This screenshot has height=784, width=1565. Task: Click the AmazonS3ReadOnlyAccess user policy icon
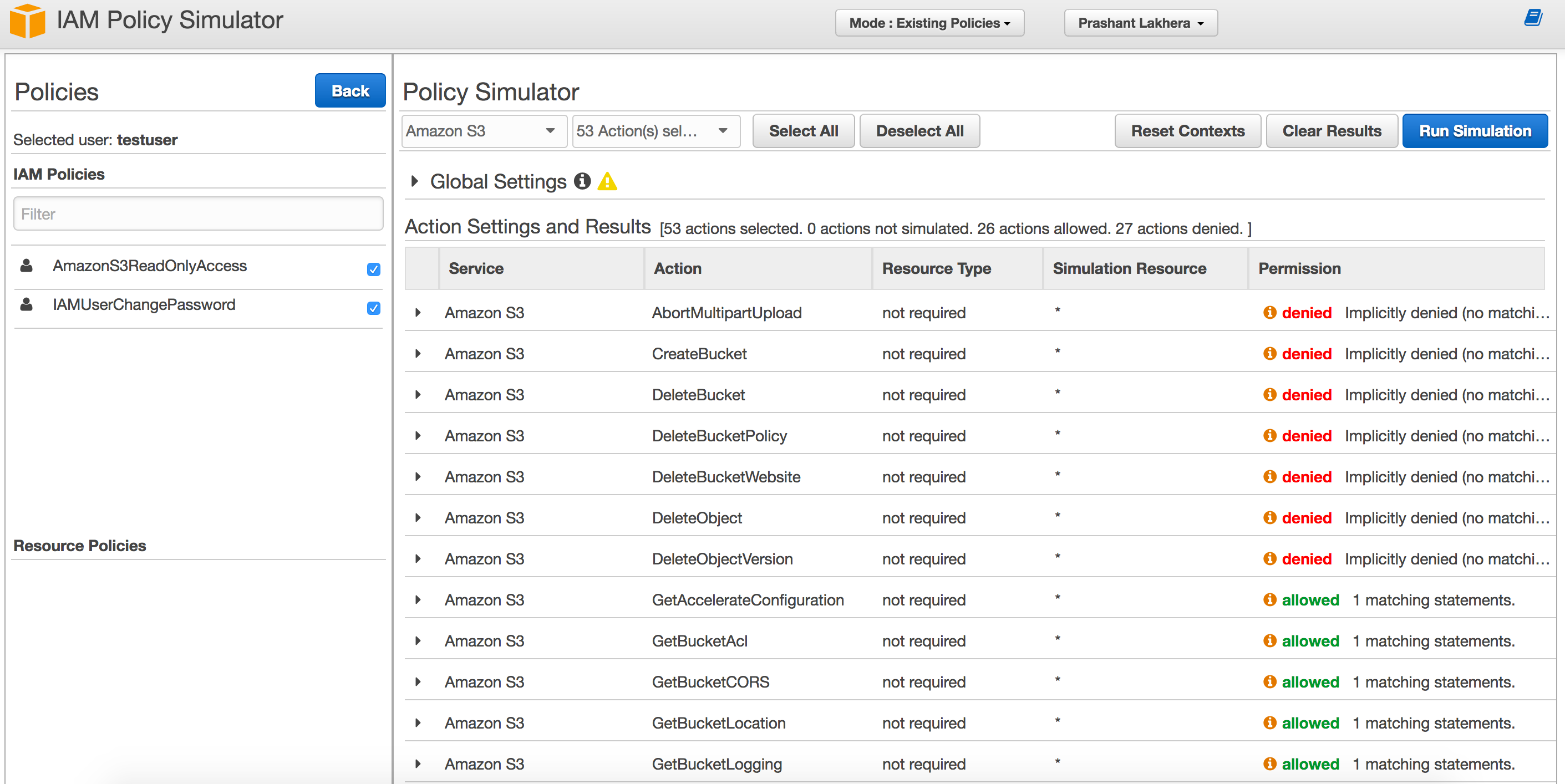coord(26,266)
